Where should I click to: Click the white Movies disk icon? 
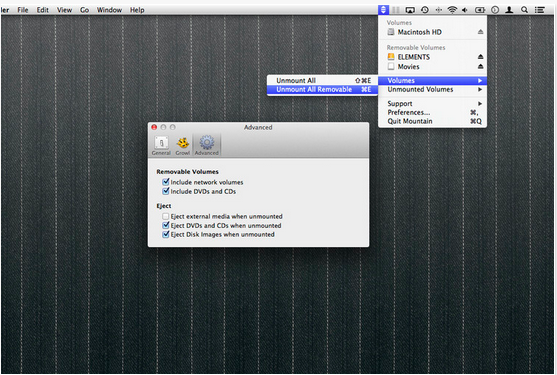pyautogui.click(x=391, y=66)
